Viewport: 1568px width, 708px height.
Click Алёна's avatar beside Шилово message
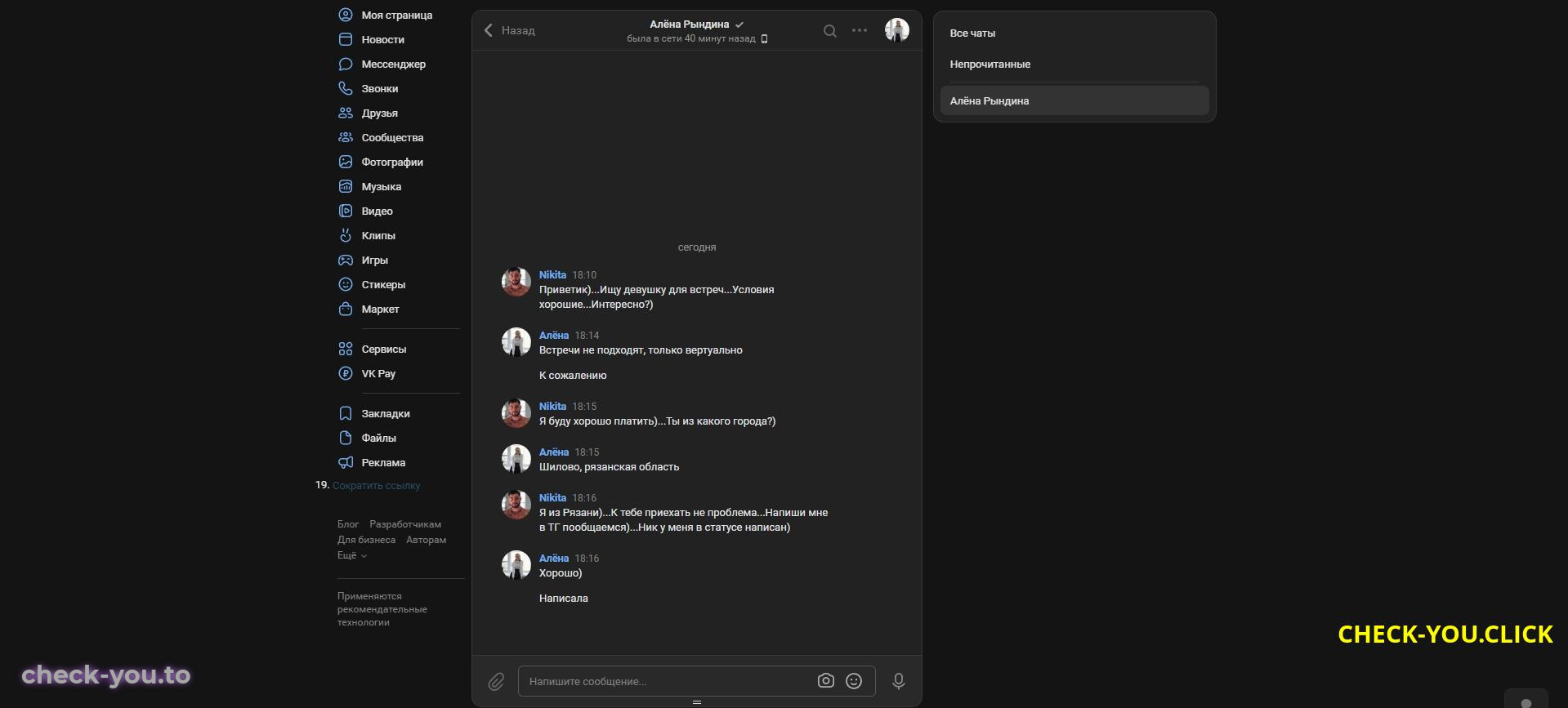(x=516, y=459)
